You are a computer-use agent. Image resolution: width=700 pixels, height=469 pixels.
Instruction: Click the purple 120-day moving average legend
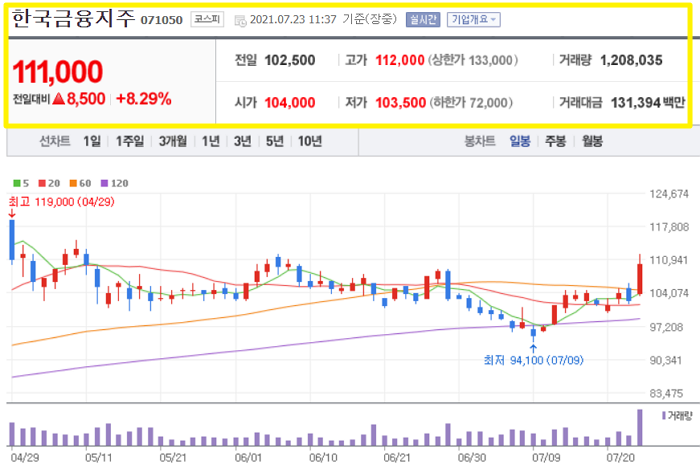[x=115, y=183]
